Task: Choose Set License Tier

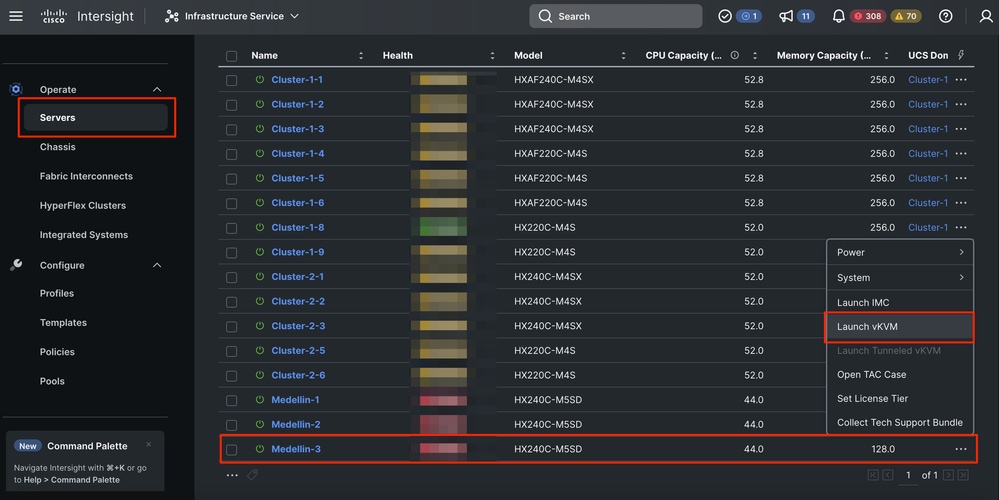Action: pyautogui.click(x=900, y=399)
